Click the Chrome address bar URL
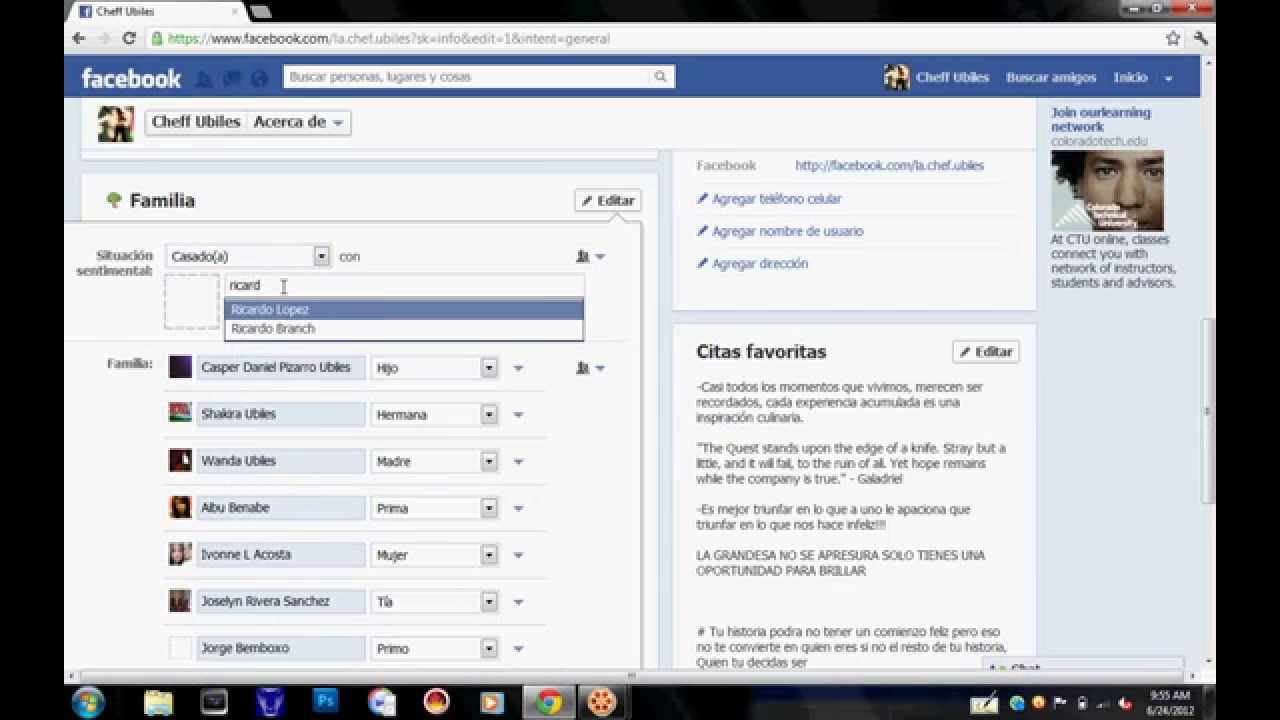Image resolution: width=1280 pixels, height=720 pixels. pyautogui.click(x=389, y=39)
